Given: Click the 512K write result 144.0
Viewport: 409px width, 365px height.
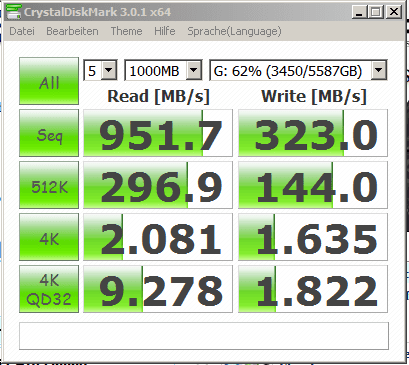Looking at the screenshot, I should click(x=313, y=185).
